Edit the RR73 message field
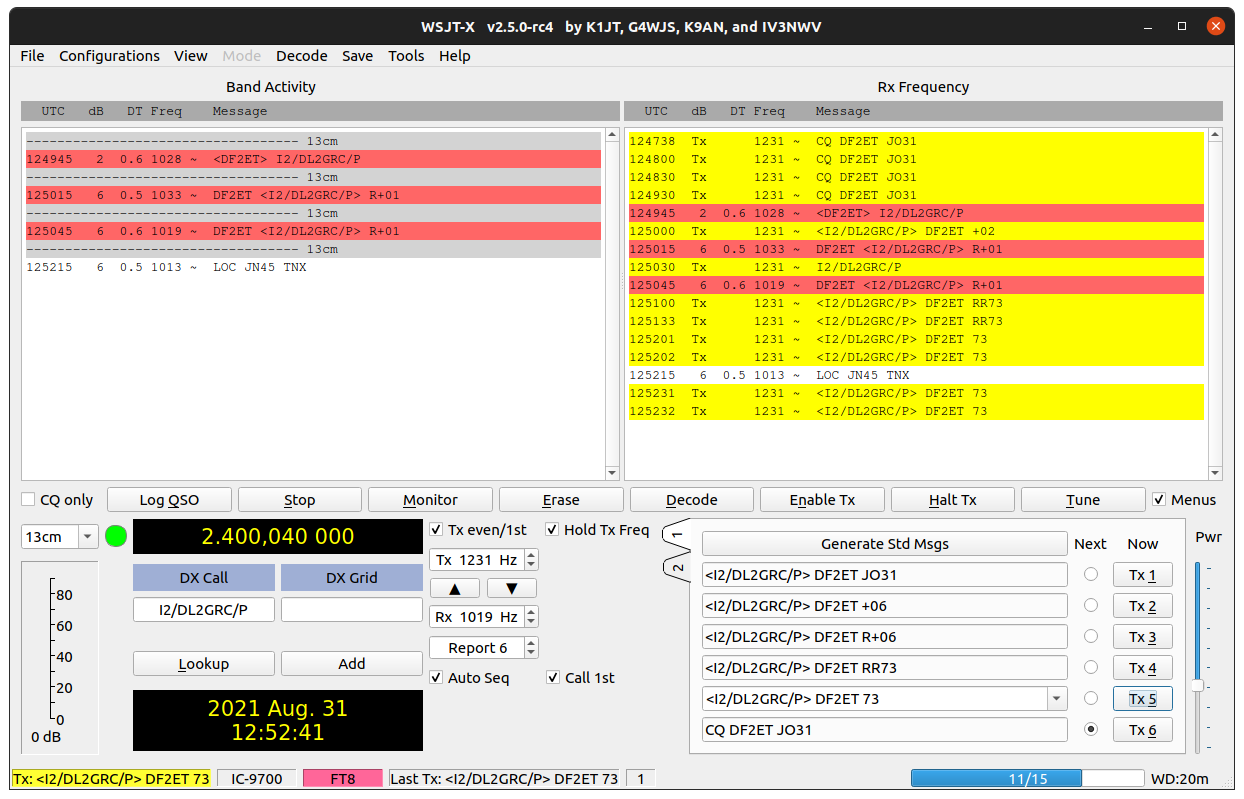The width and height of the screenshot is (1244, 799). click(884, 668)
